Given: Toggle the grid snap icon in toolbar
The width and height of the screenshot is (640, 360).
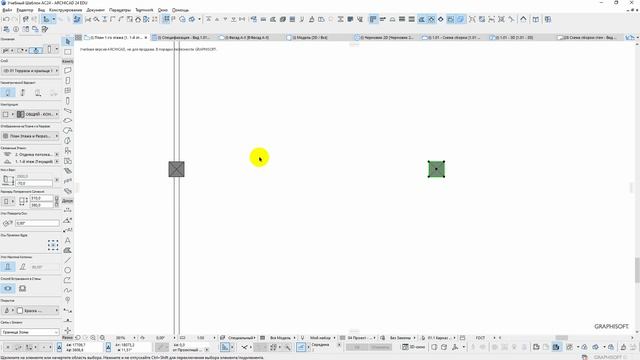Looking at the screenshot, I should point(166,19).
